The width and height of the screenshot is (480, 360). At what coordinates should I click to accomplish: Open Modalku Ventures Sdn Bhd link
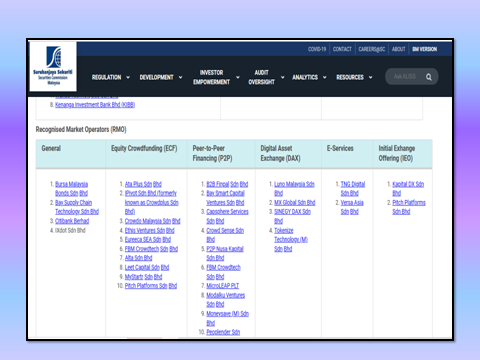(x=226, y=300)
